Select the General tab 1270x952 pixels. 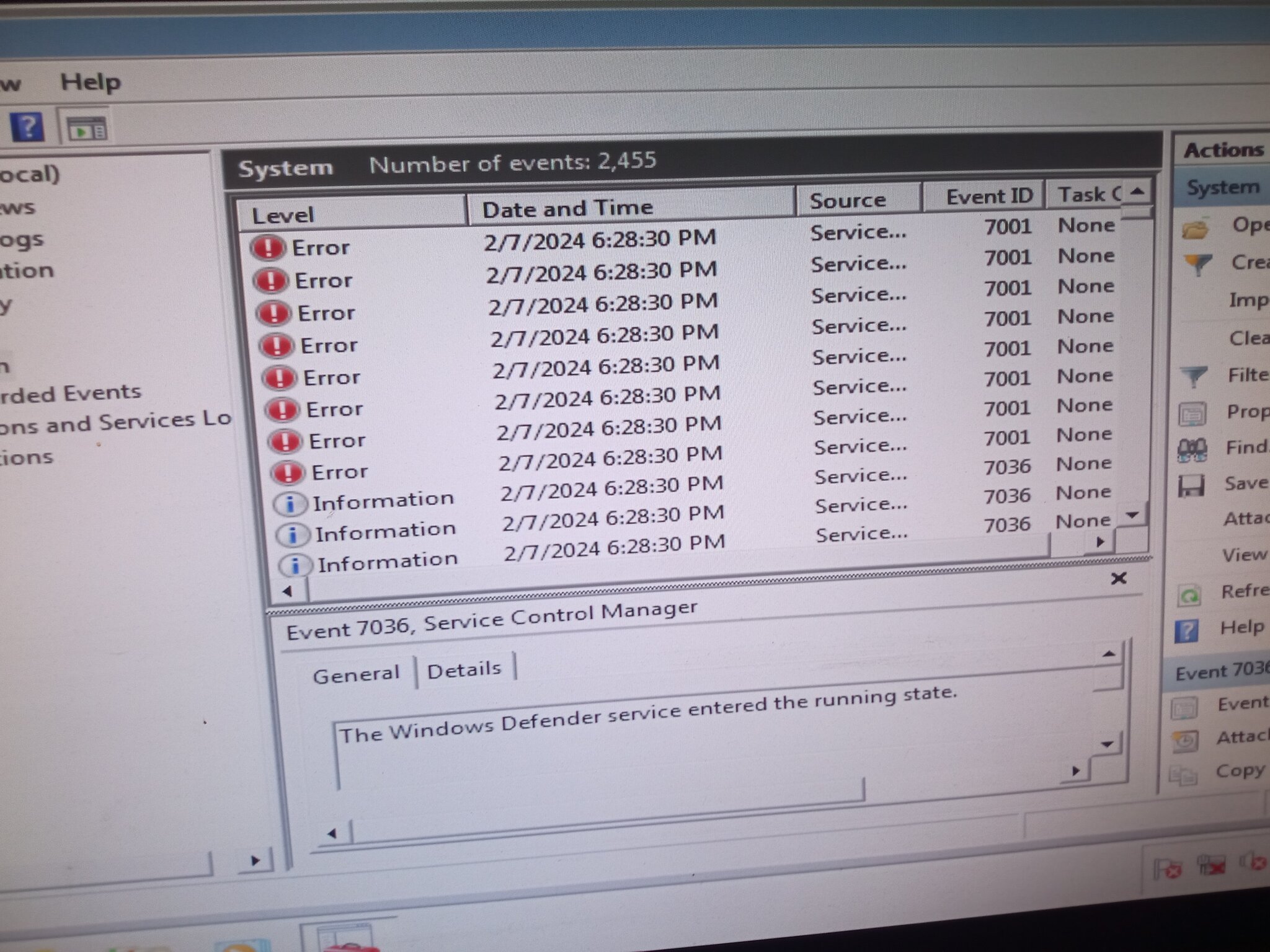coord(356,674)
